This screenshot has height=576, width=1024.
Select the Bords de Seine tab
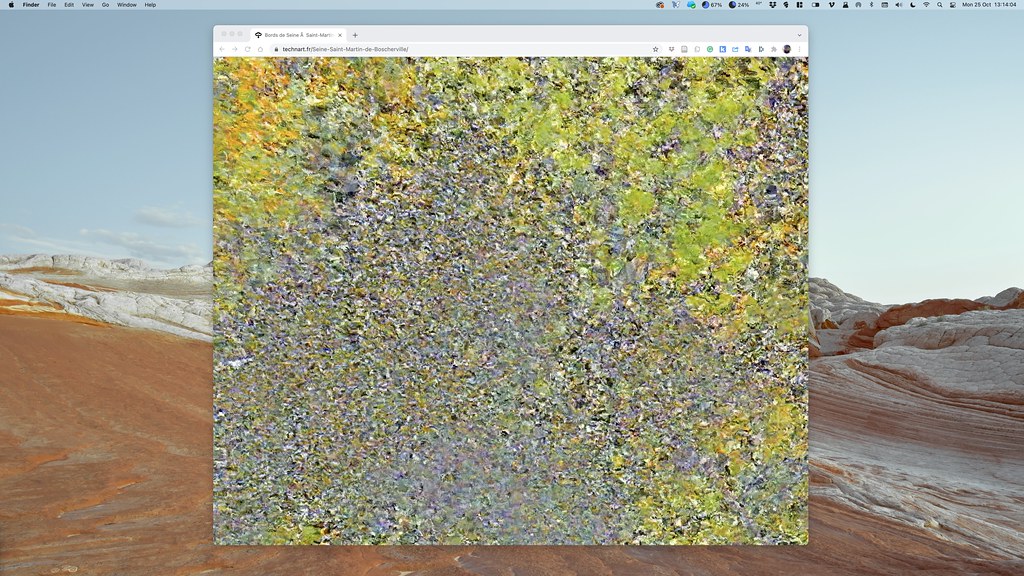tap(298, 35)
